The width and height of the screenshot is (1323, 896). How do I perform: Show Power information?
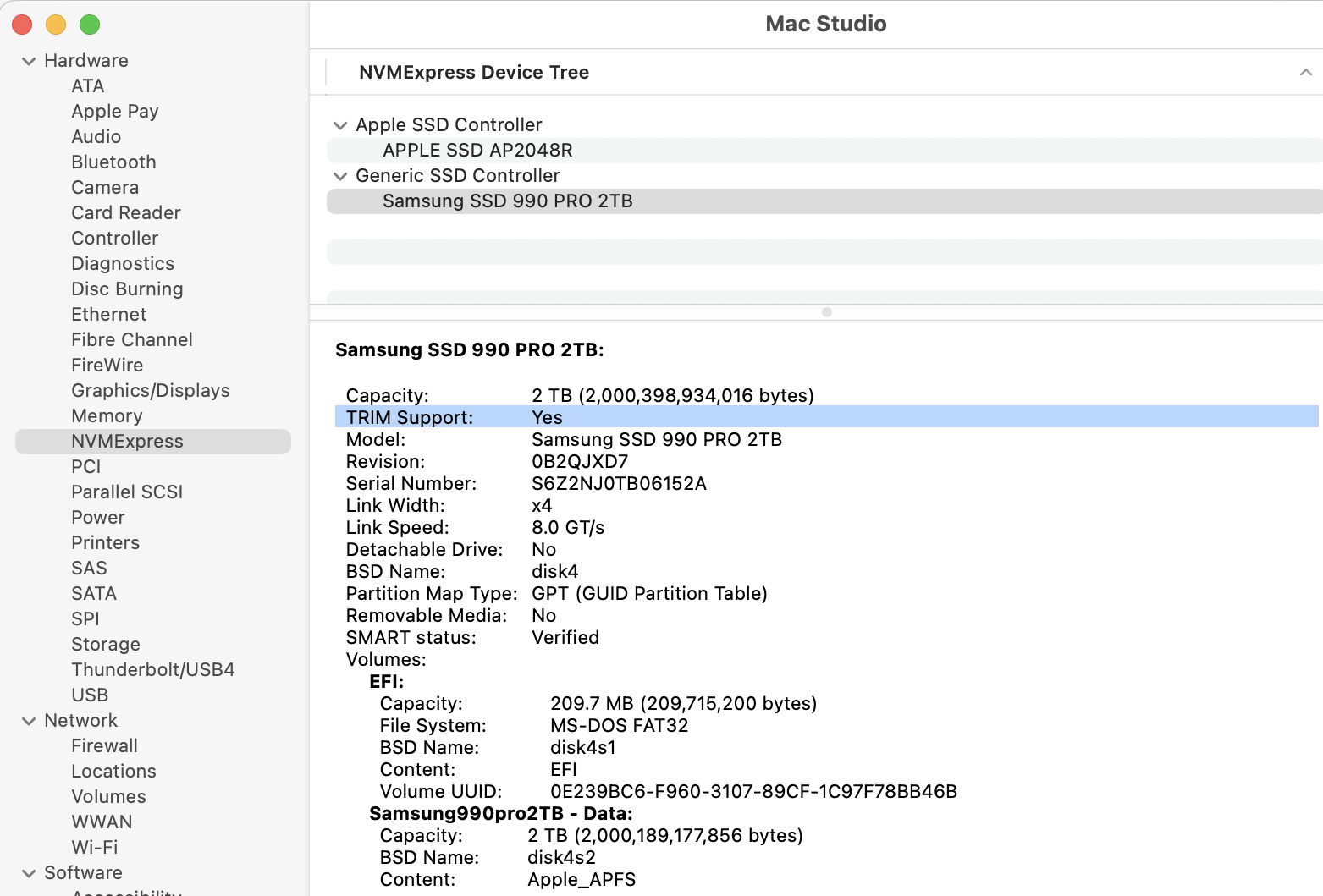tap(98, 518)
